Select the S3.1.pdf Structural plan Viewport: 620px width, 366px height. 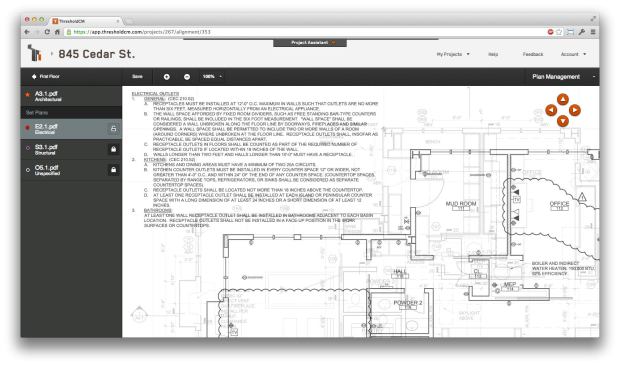(71, 149)
